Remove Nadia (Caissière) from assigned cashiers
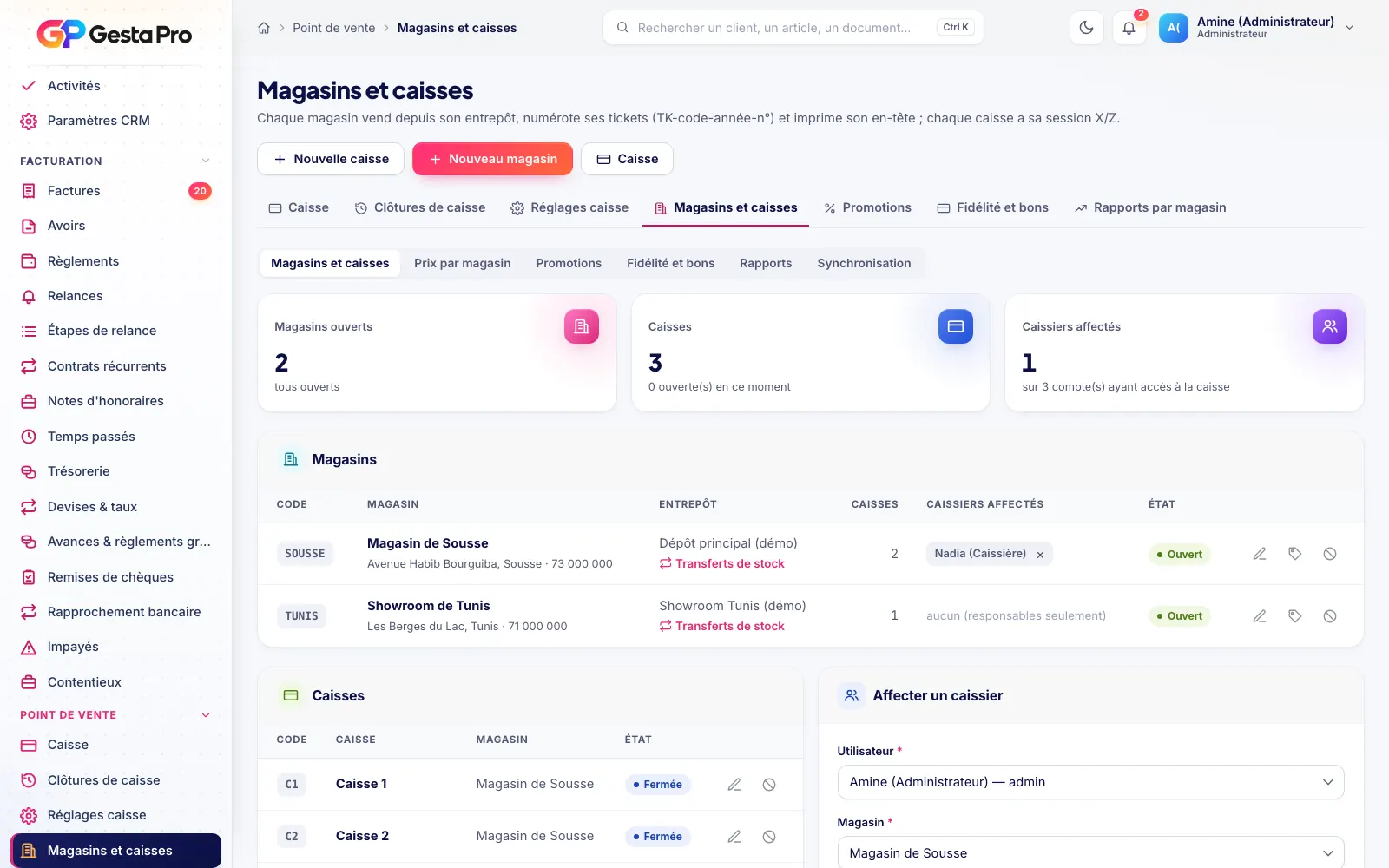 click(1040, 555)
